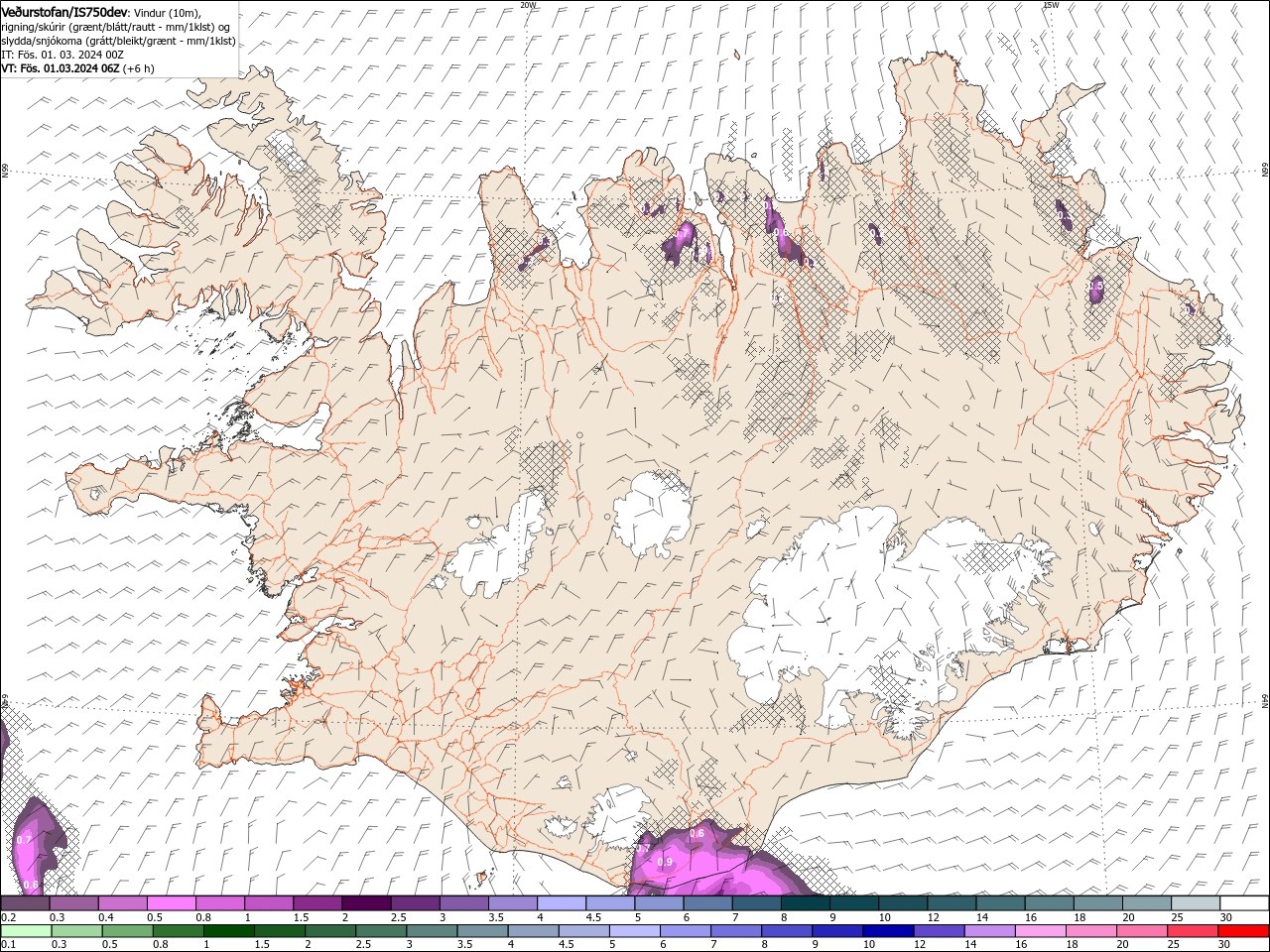Click the deep navy blue swatch above the lower scale's 10
Image resolution: width=1270 pixels, height=952 pixels.
(x=888, y=931)
